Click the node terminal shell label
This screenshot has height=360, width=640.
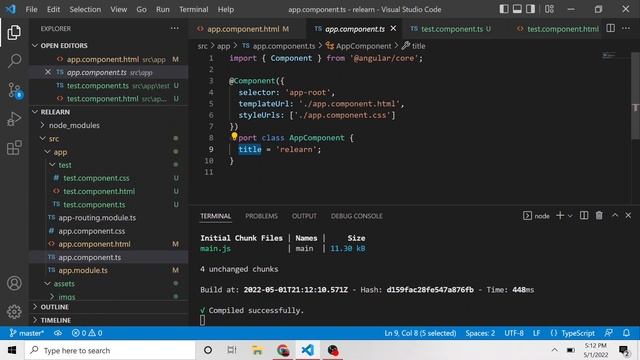(x=536, y=216)
